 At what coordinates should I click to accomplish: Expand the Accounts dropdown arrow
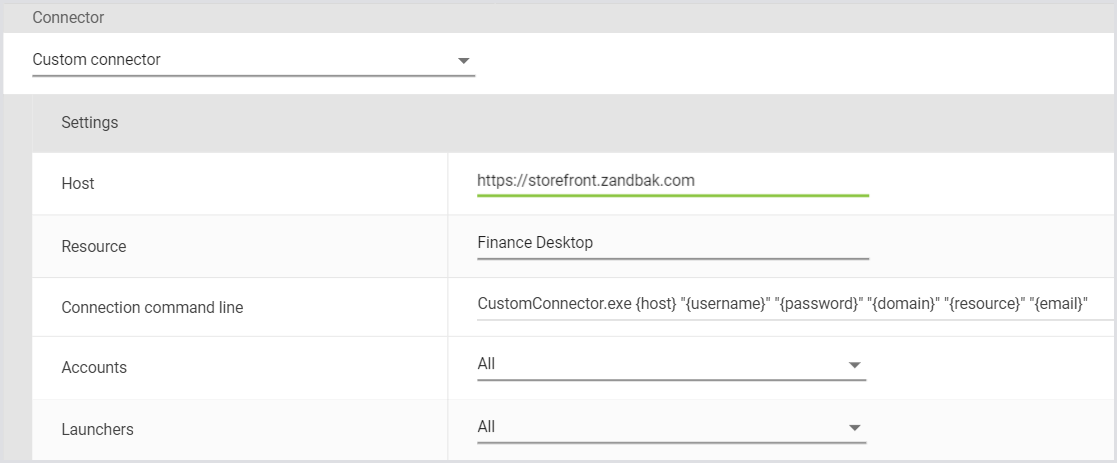(854, 365)
